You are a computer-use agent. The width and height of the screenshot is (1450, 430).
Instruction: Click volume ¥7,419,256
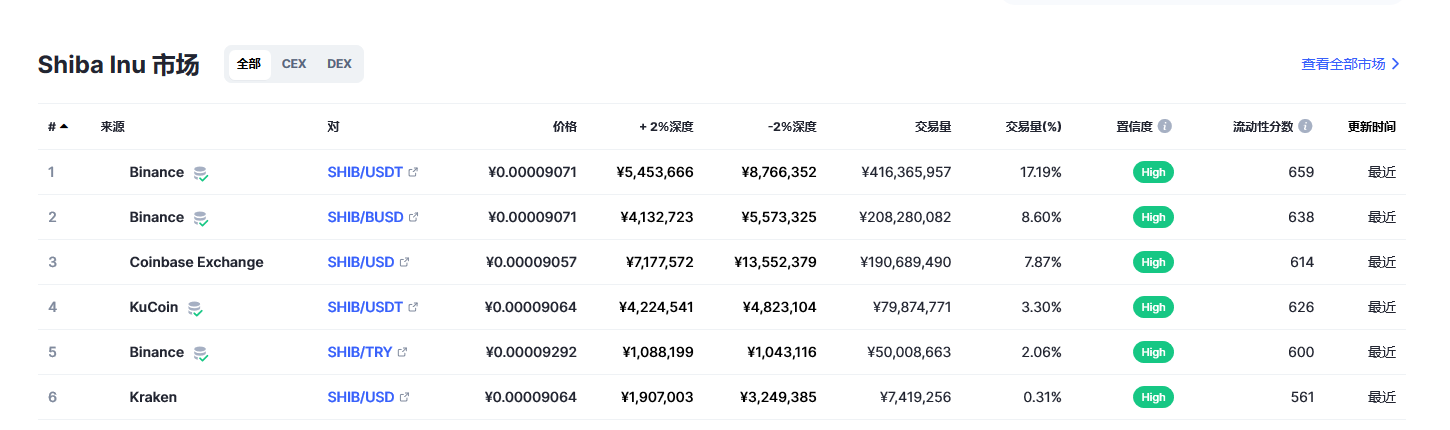coord(915,397)
